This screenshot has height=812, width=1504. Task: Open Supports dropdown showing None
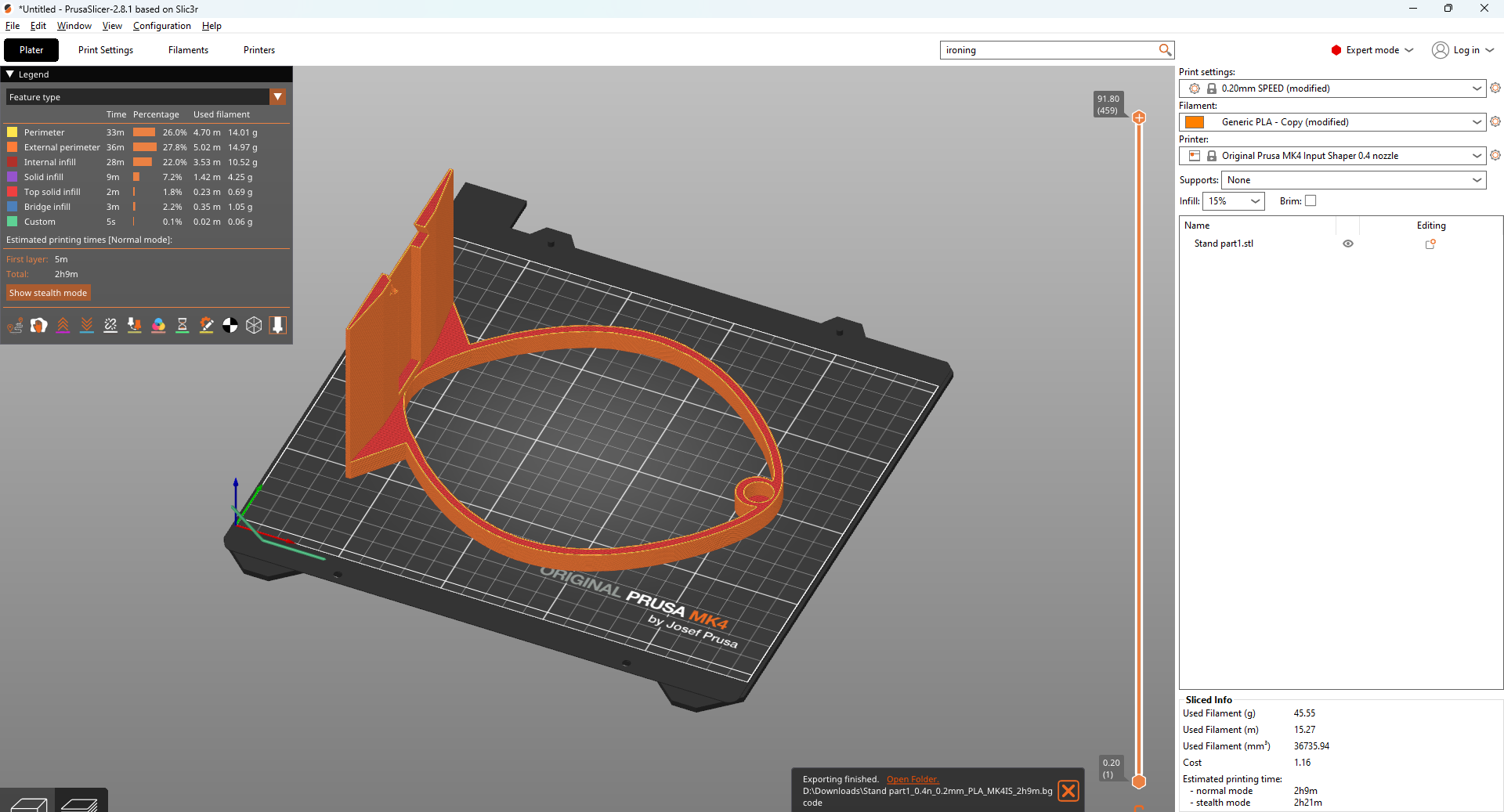point(1354,180)
